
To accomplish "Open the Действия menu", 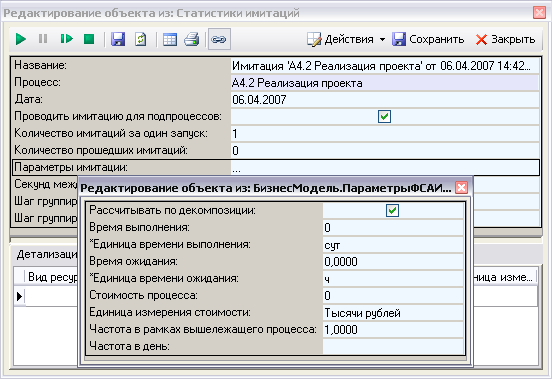I will point(340,39).
